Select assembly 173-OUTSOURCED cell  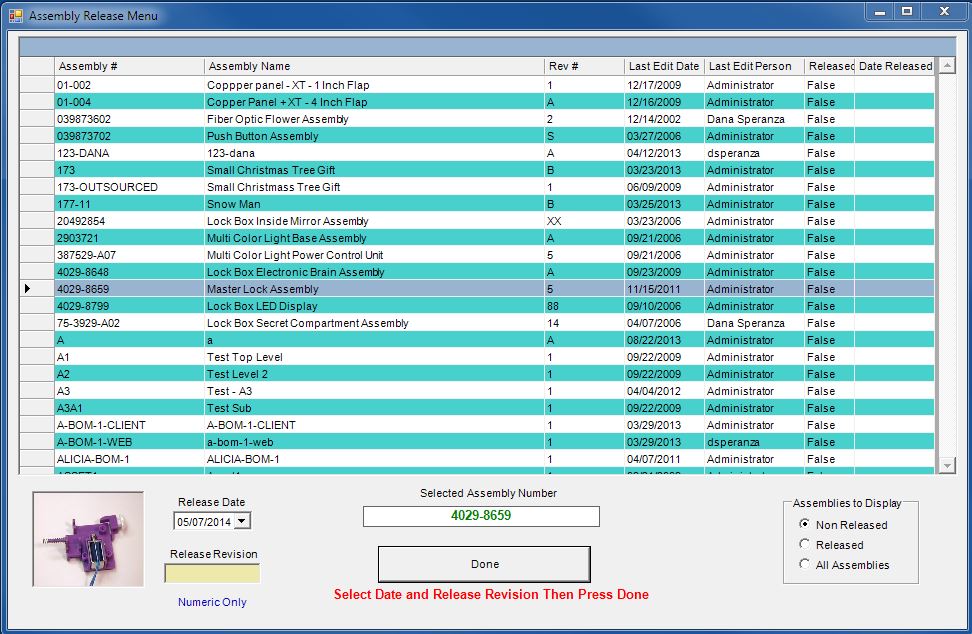[x=129, y=187]
